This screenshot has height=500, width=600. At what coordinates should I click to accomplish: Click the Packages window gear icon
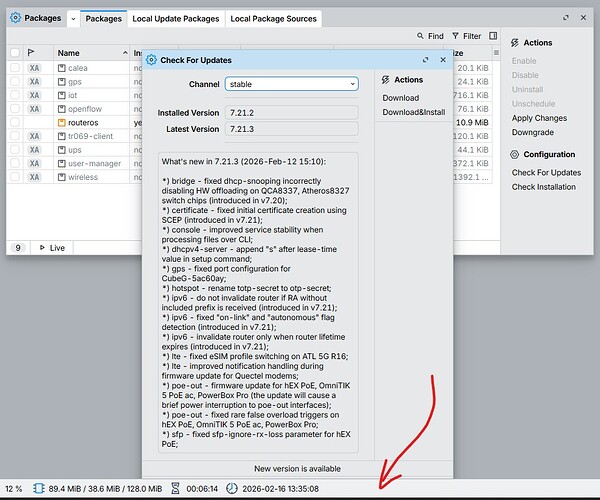pos(15,18)
